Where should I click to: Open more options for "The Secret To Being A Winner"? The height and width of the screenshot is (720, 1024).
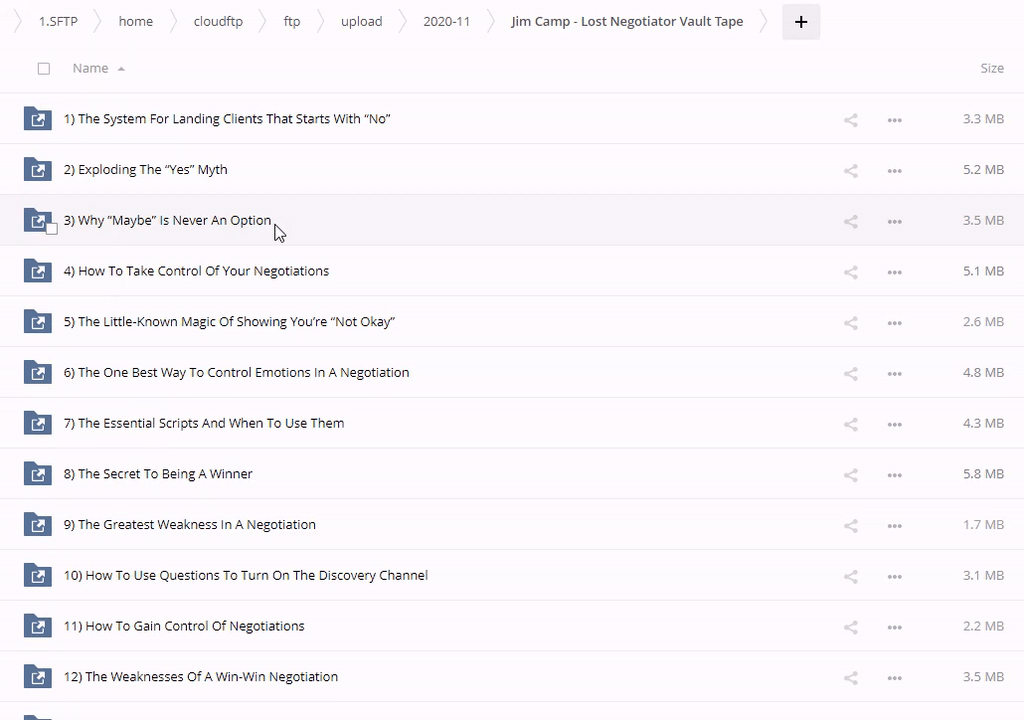pos(895,475)
